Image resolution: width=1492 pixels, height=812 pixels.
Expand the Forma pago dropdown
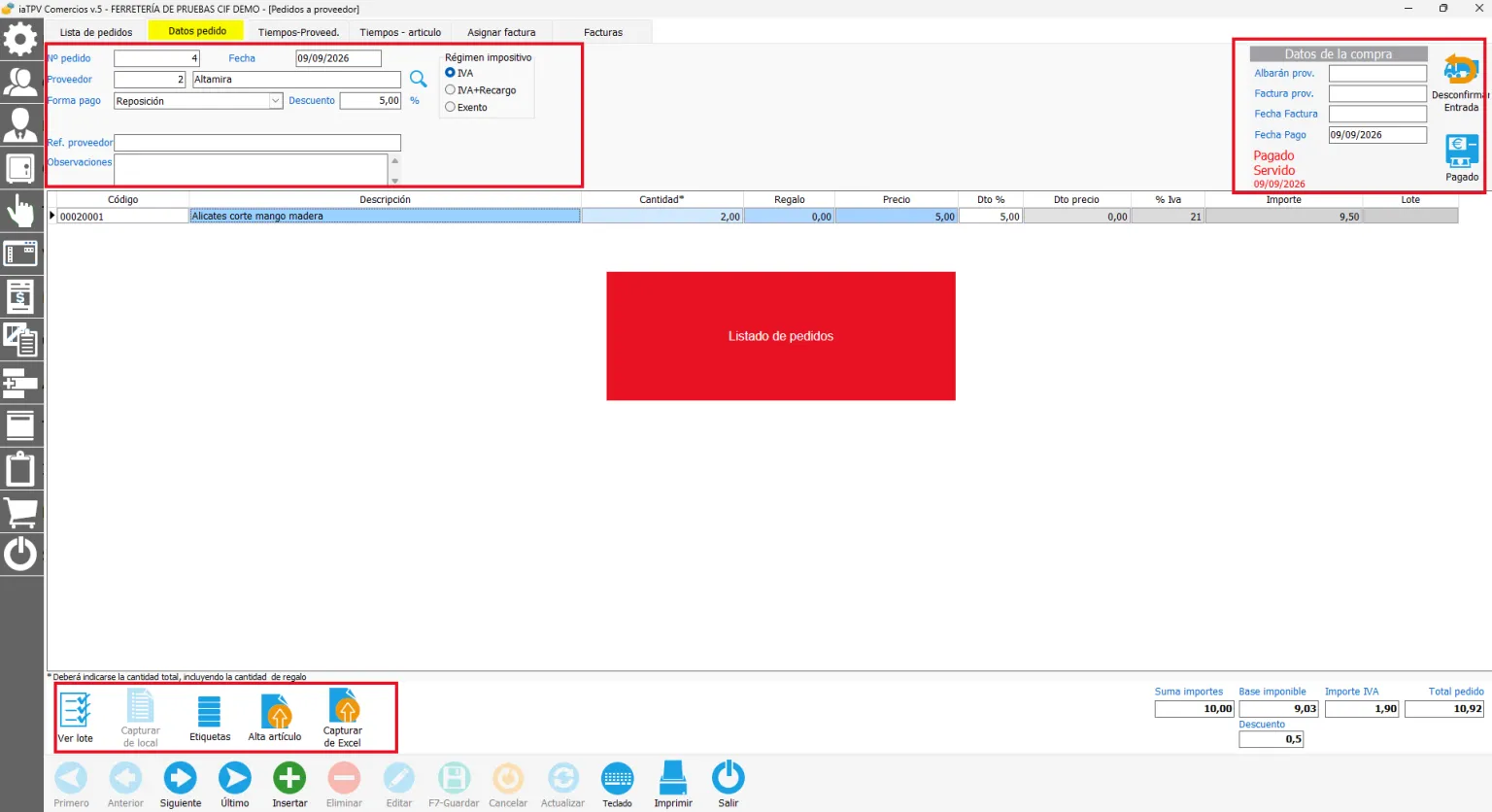coord(276,101)
